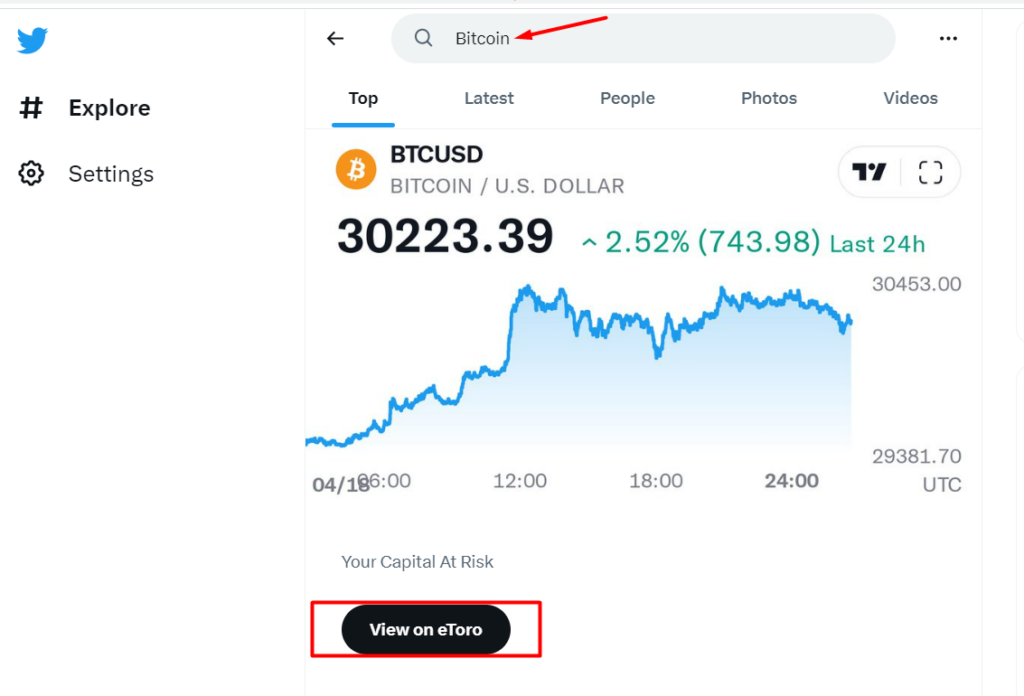Open the three-dot more options menu
Screen dimensions: 1024x696
pos(948,39)
